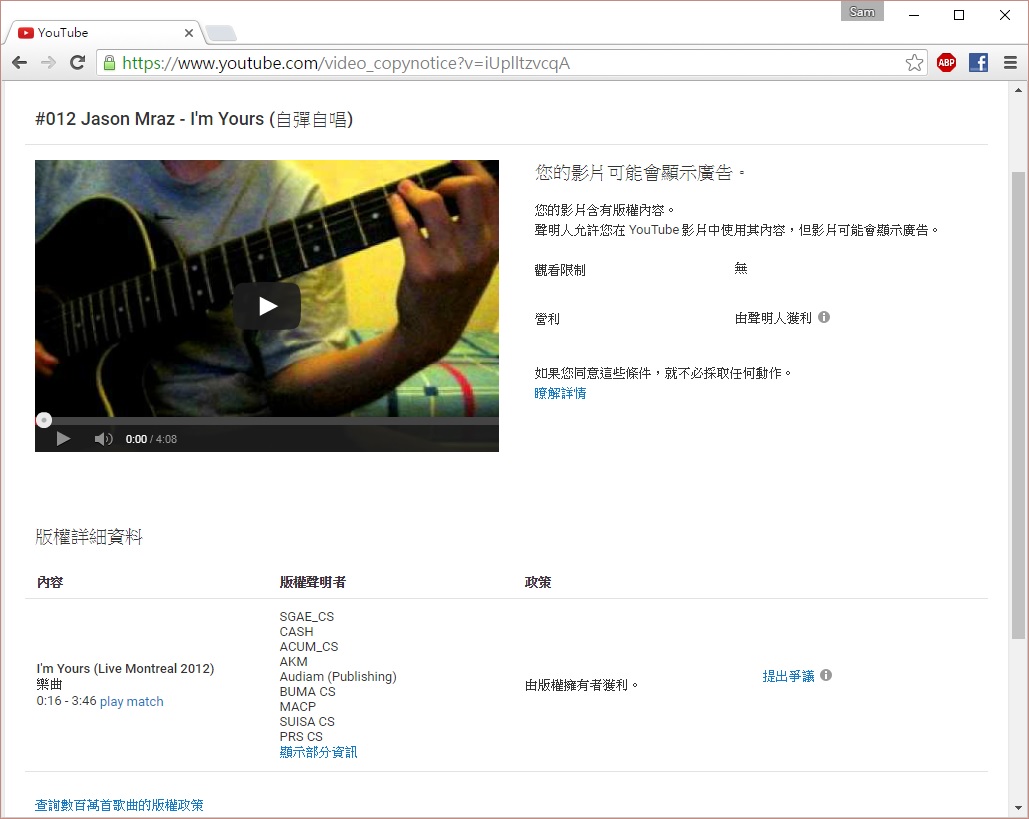Click the 0:00 / 4:08 time display
Screen dimensions: 1029x819
(151, 439)
